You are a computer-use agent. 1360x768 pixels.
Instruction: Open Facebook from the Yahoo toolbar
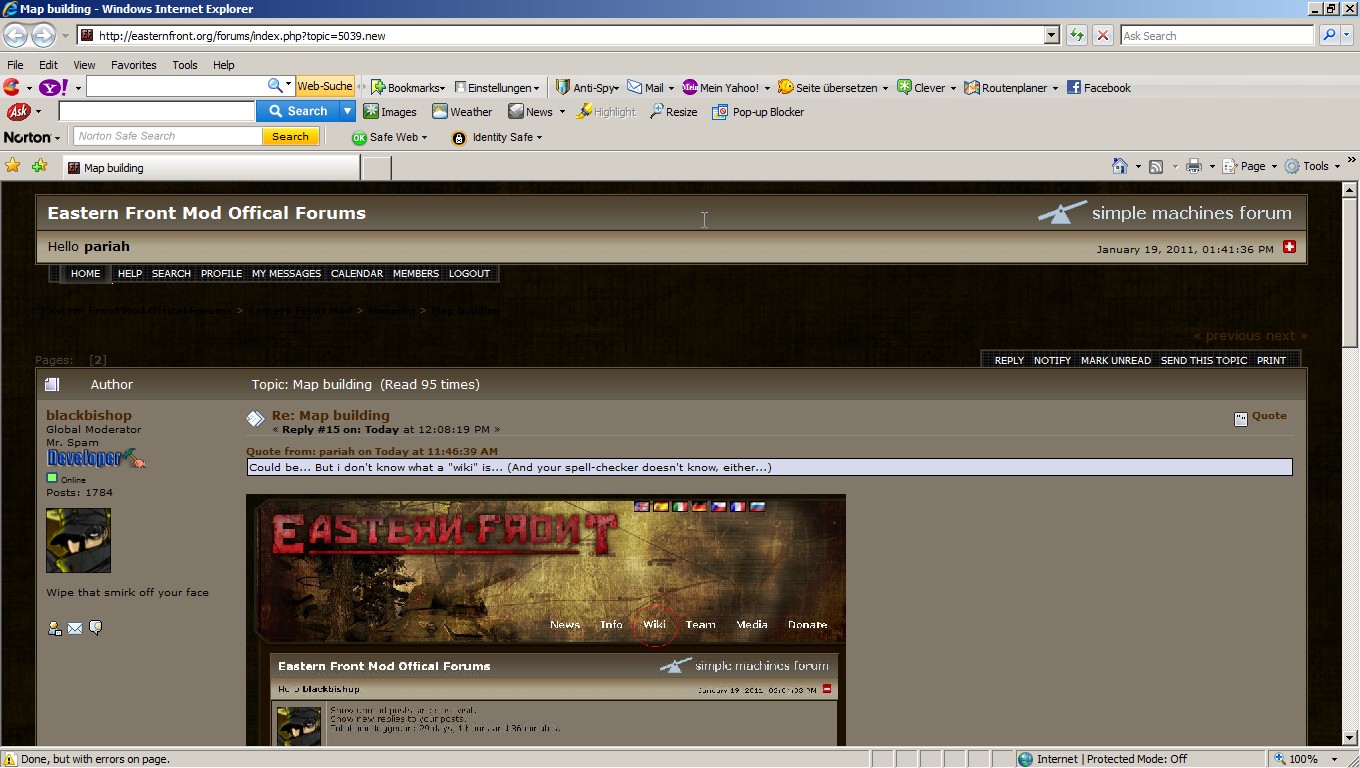tap(1098, 88)
